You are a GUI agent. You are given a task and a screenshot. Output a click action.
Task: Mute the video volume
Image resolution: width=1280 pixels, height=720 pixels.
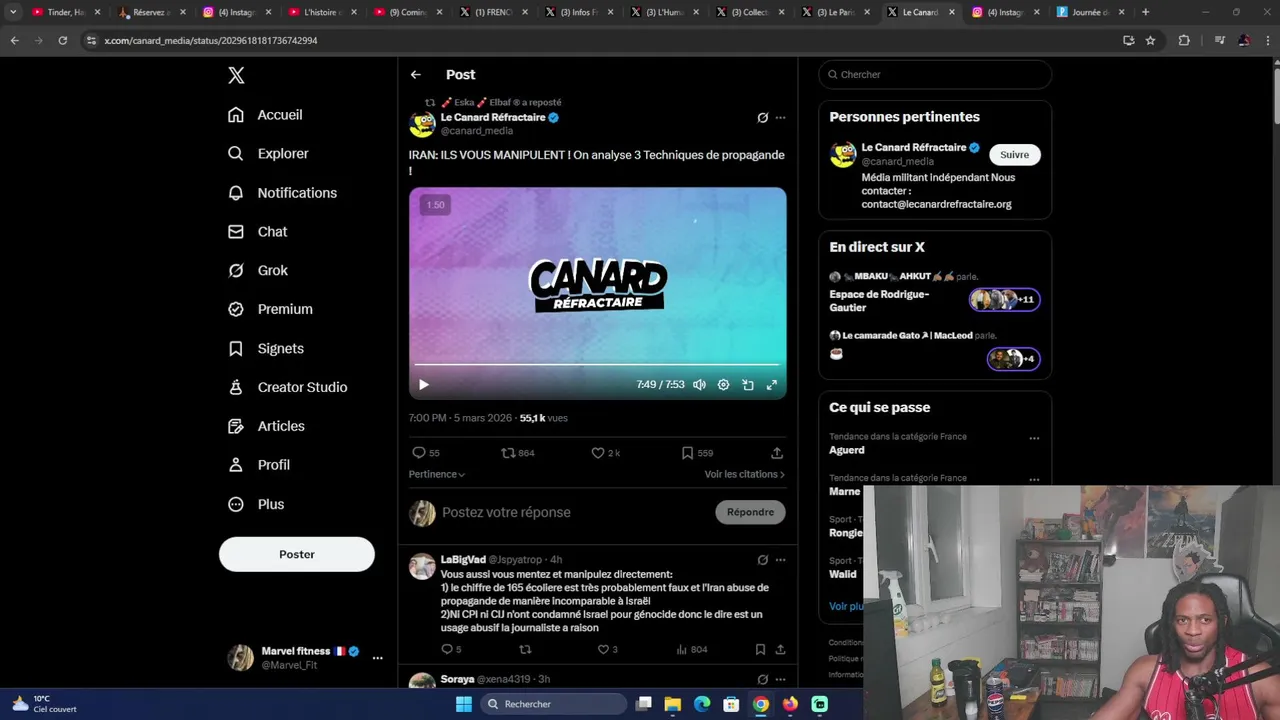point(699,385)
